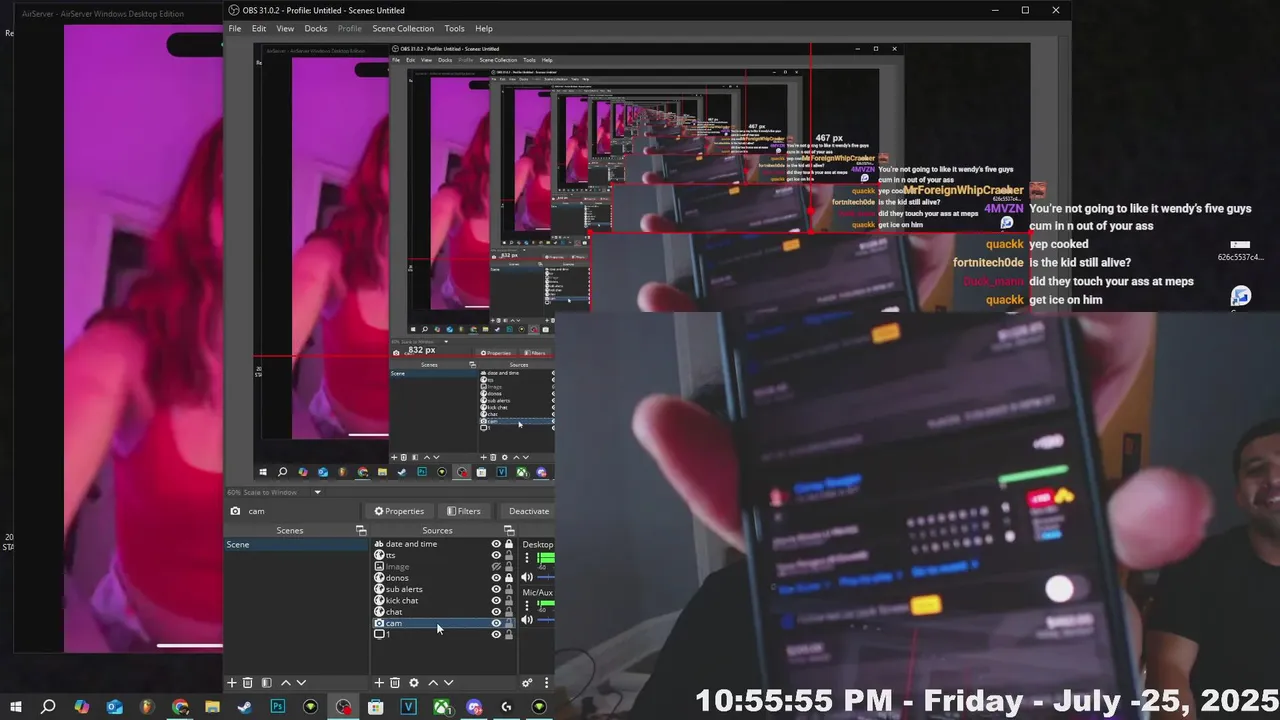Select the source named 1
The width and height of the screenshot is (1280, 720).
tap(388, 634)
